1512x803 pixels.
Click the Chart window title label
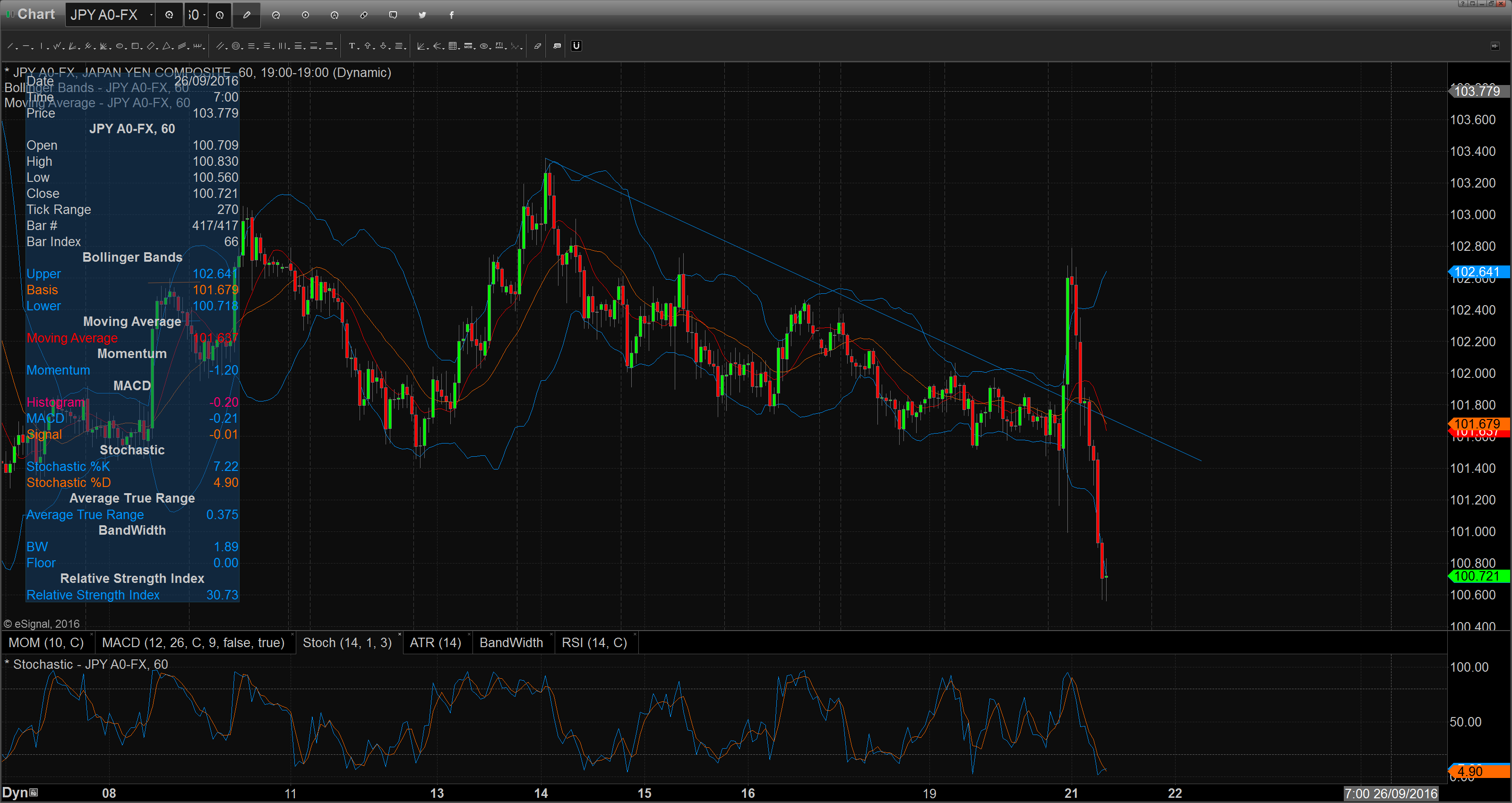click(x=36, y=15)
